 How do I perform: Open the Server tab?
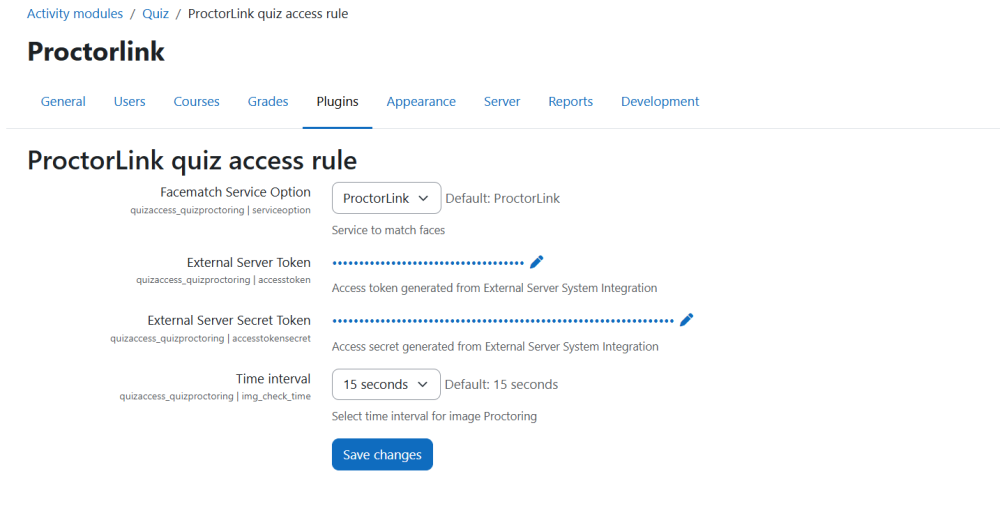coord(502,101)
